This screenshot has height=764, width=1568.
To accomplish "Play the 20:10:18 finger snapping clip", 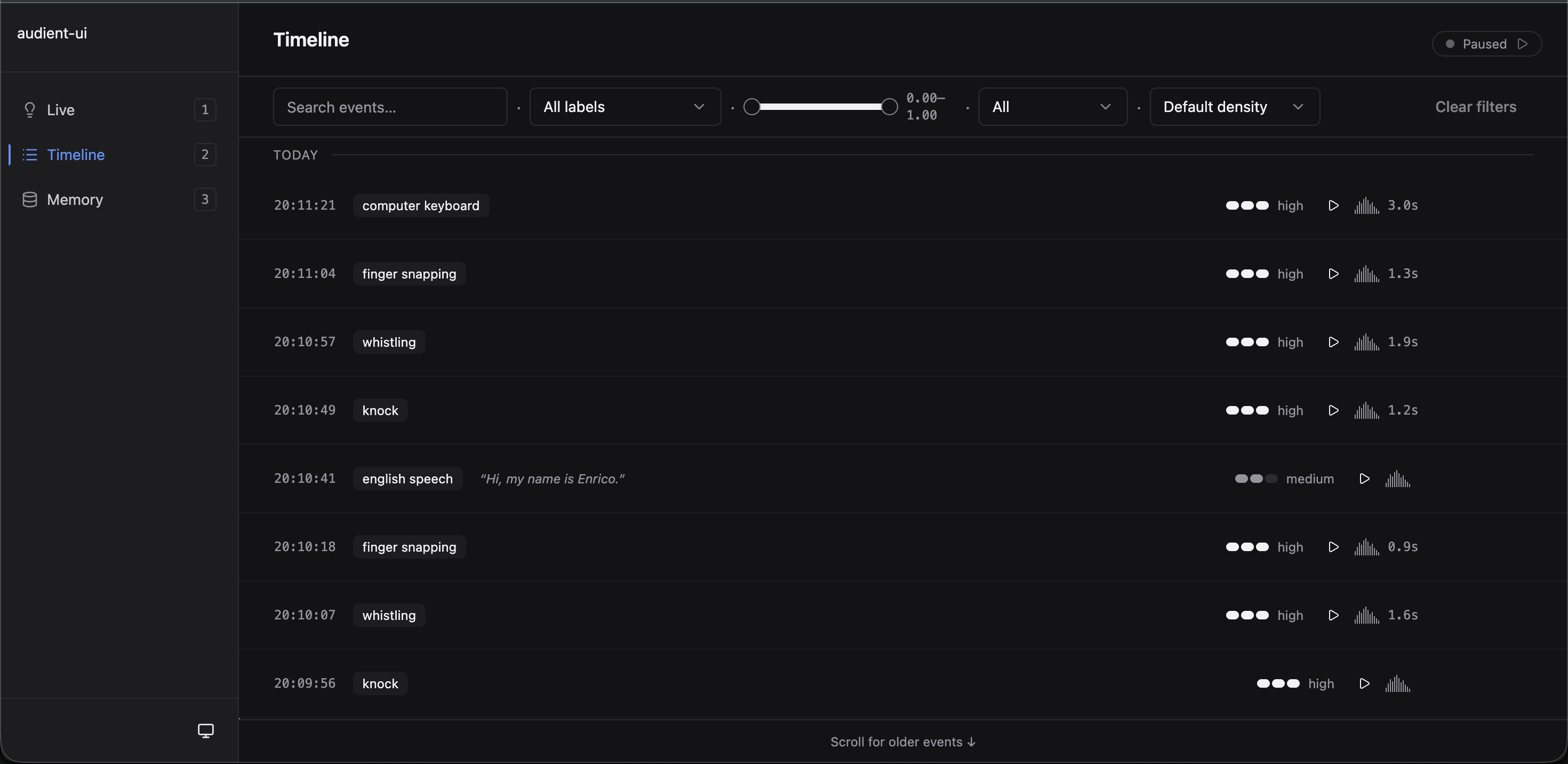I will [1333, 547].
